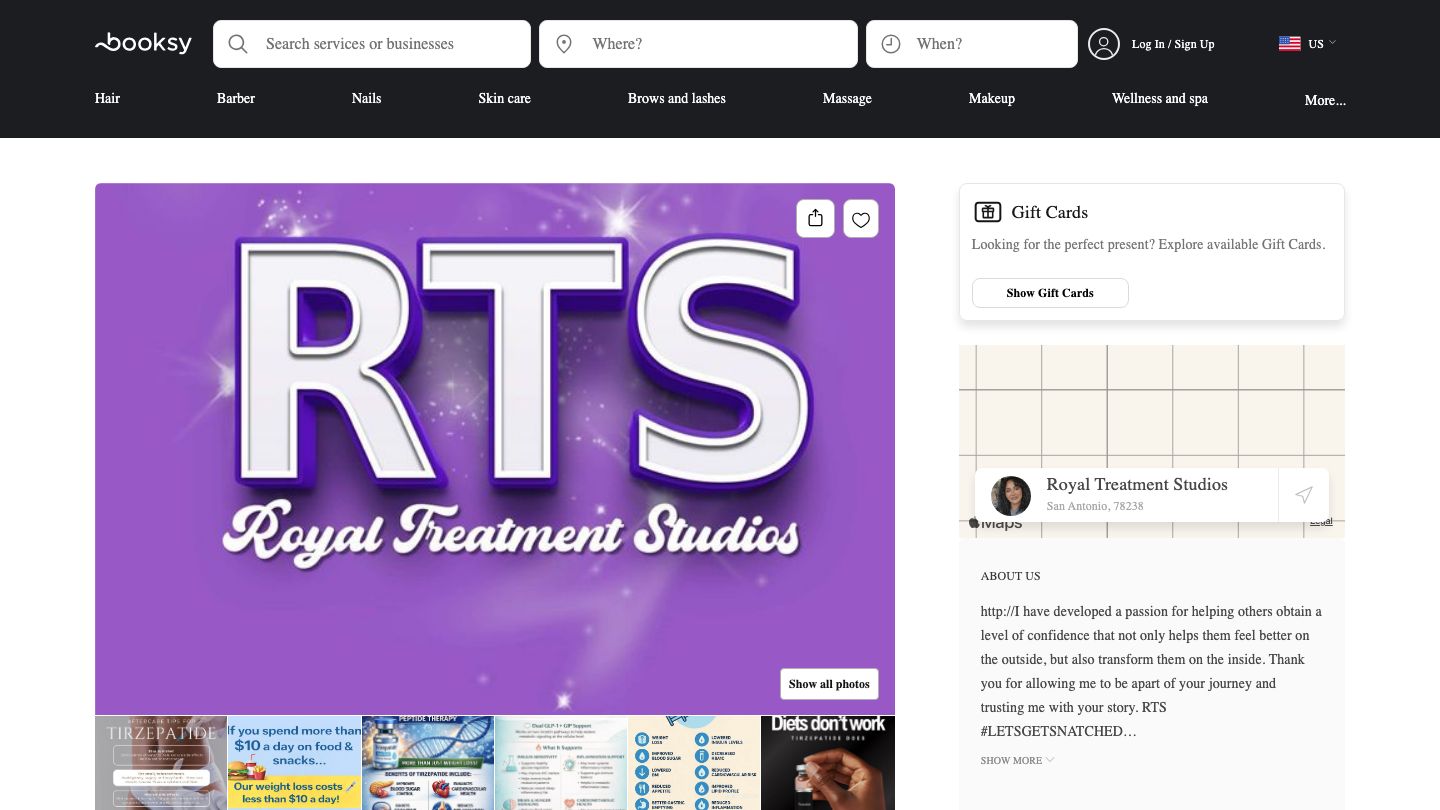Favorite the salon with the heart toggle
Viewport: 1440px width, 810px height.
tap(860, 218)
